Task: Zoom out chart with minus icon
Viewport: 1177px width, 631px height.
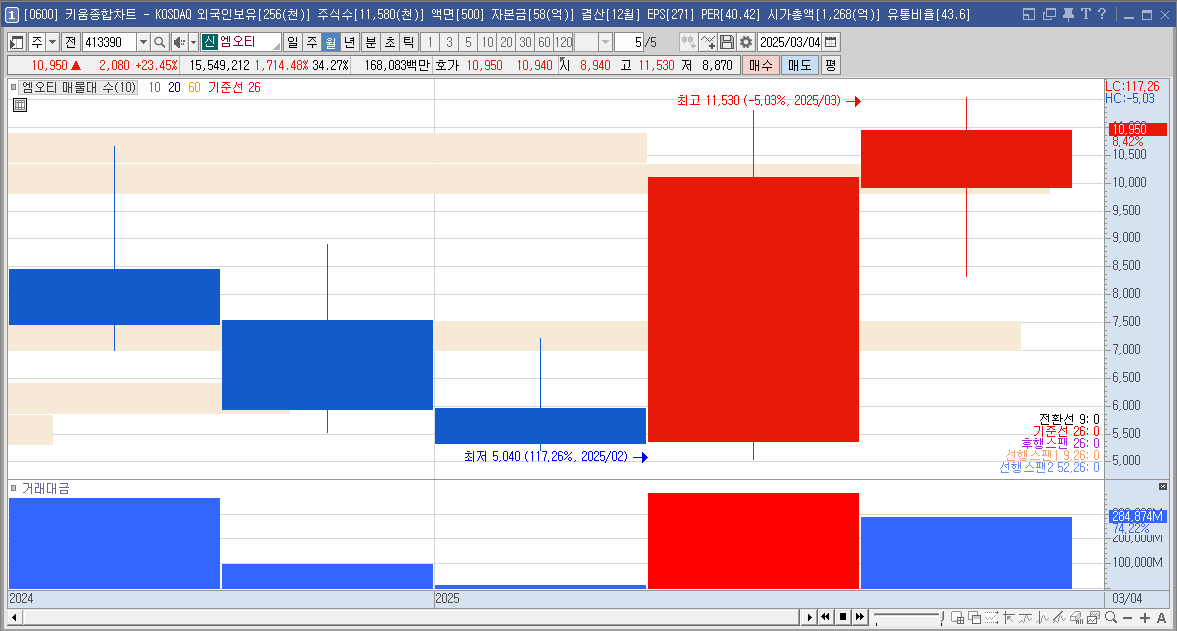Action: 1127,618
